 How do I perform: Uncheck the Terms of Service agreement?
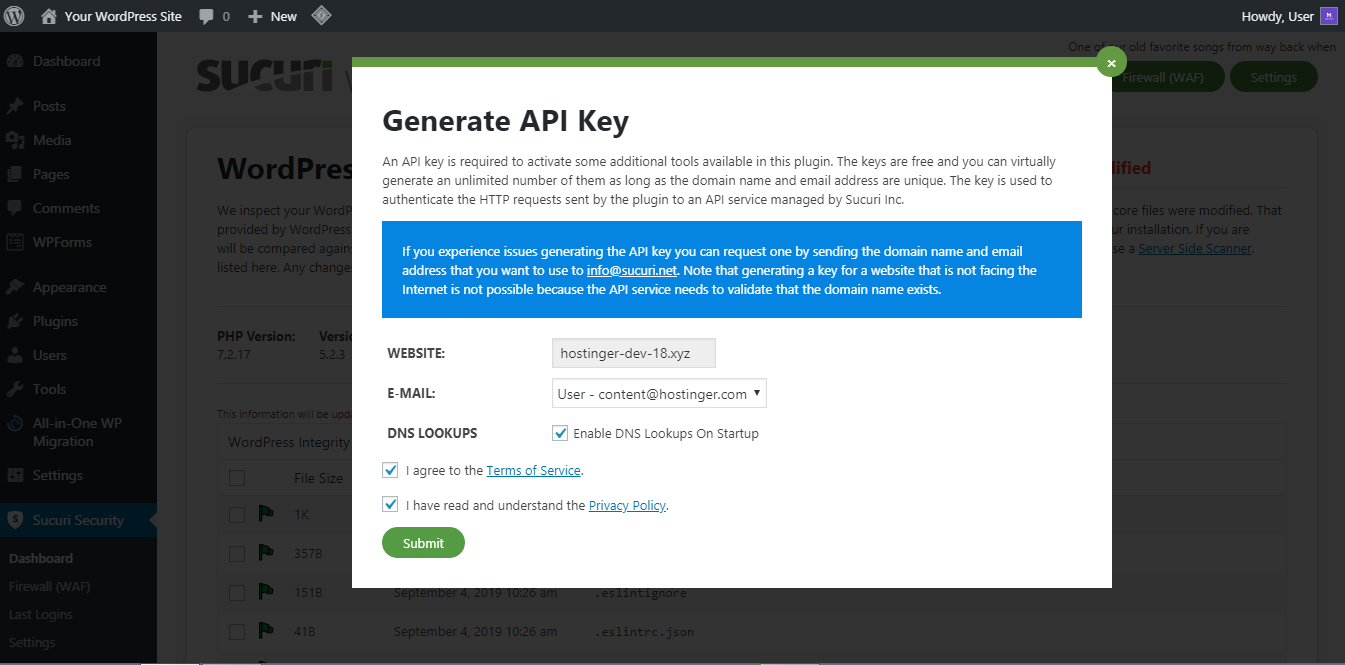[390, 470]
